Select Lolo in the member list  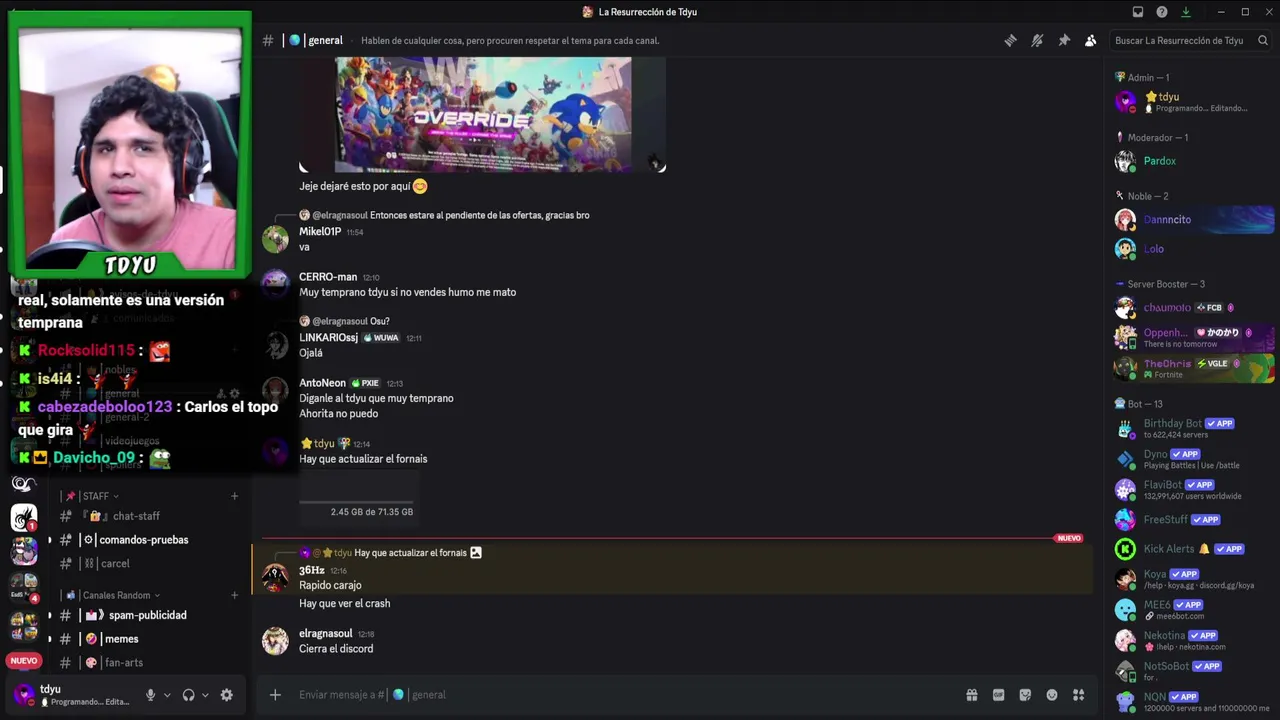1194,249
